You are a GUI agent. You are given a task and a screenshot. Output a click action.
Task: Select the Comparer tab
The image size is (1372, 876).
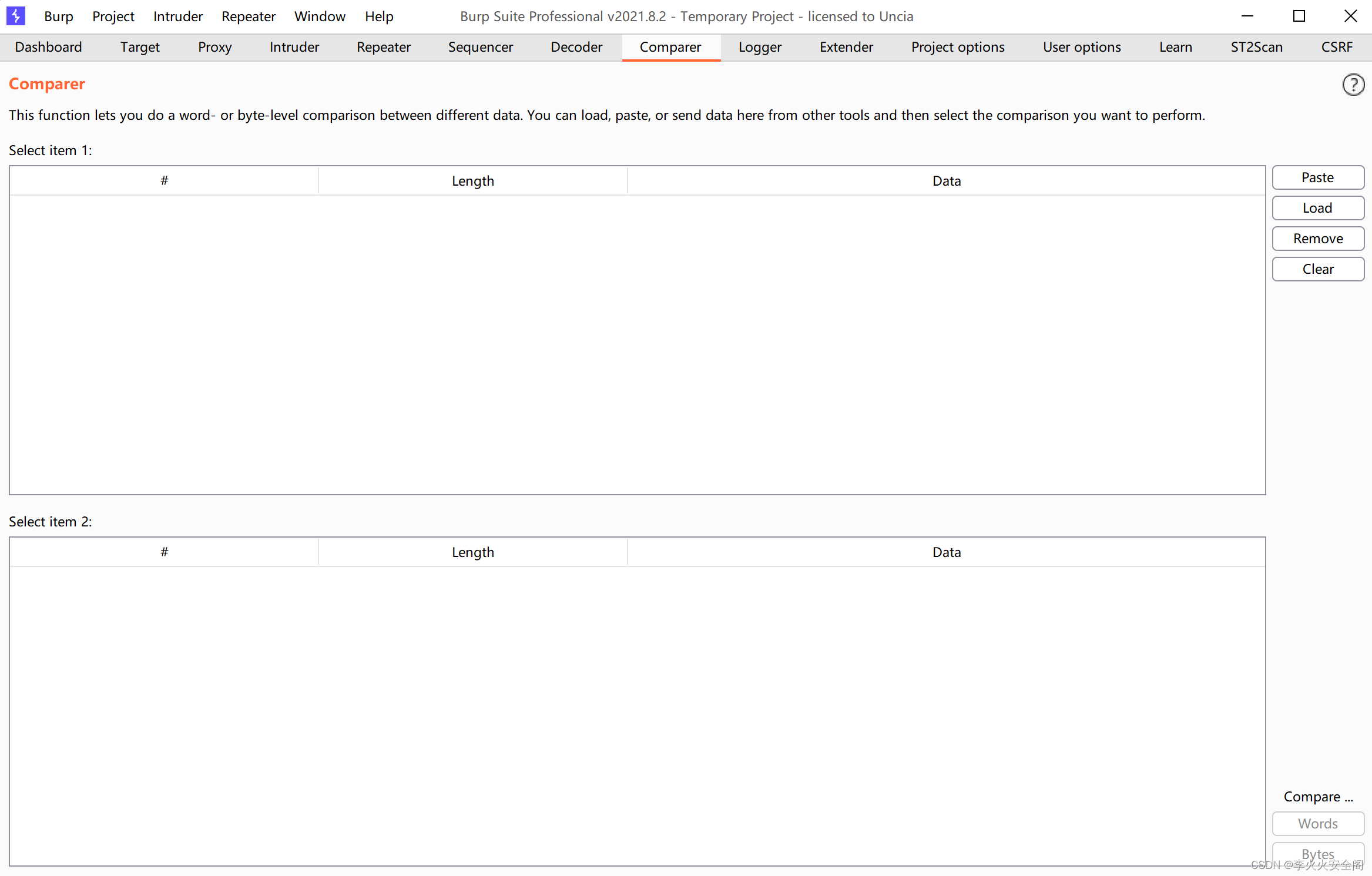point(670,47)
